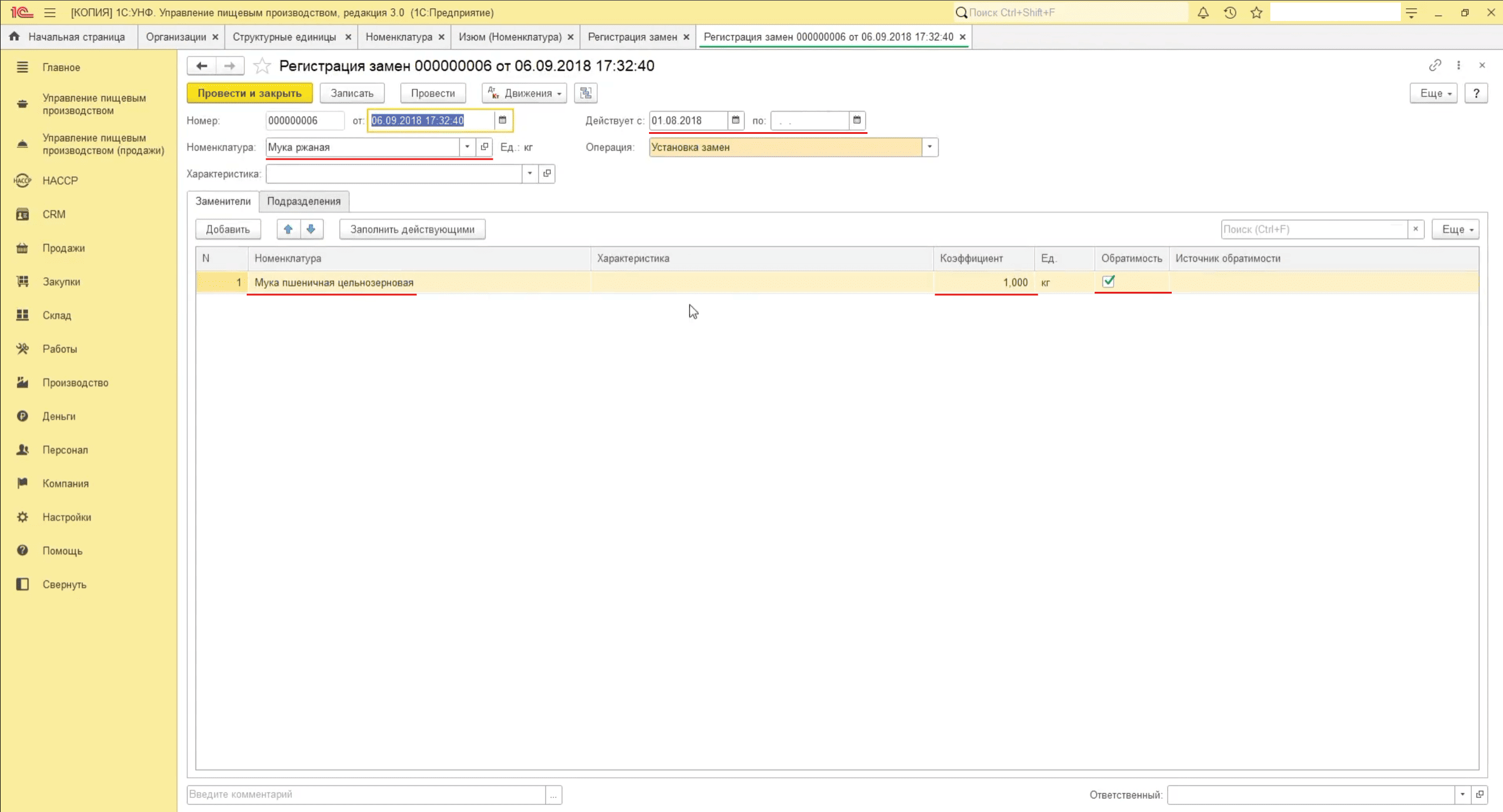Open window settings lines icon in title bar
This screenshot has height=812, width=1503.
tap(1411, 12)
